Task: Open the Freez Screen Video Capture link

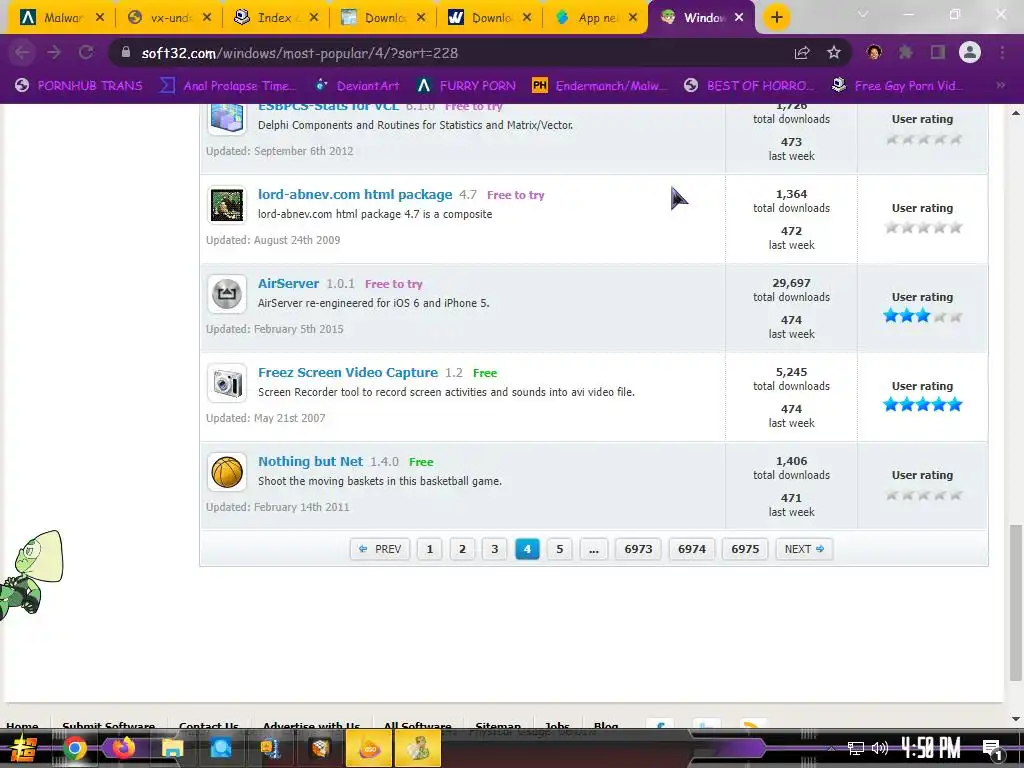Action: pyautogui.click(x=347, y=372)
